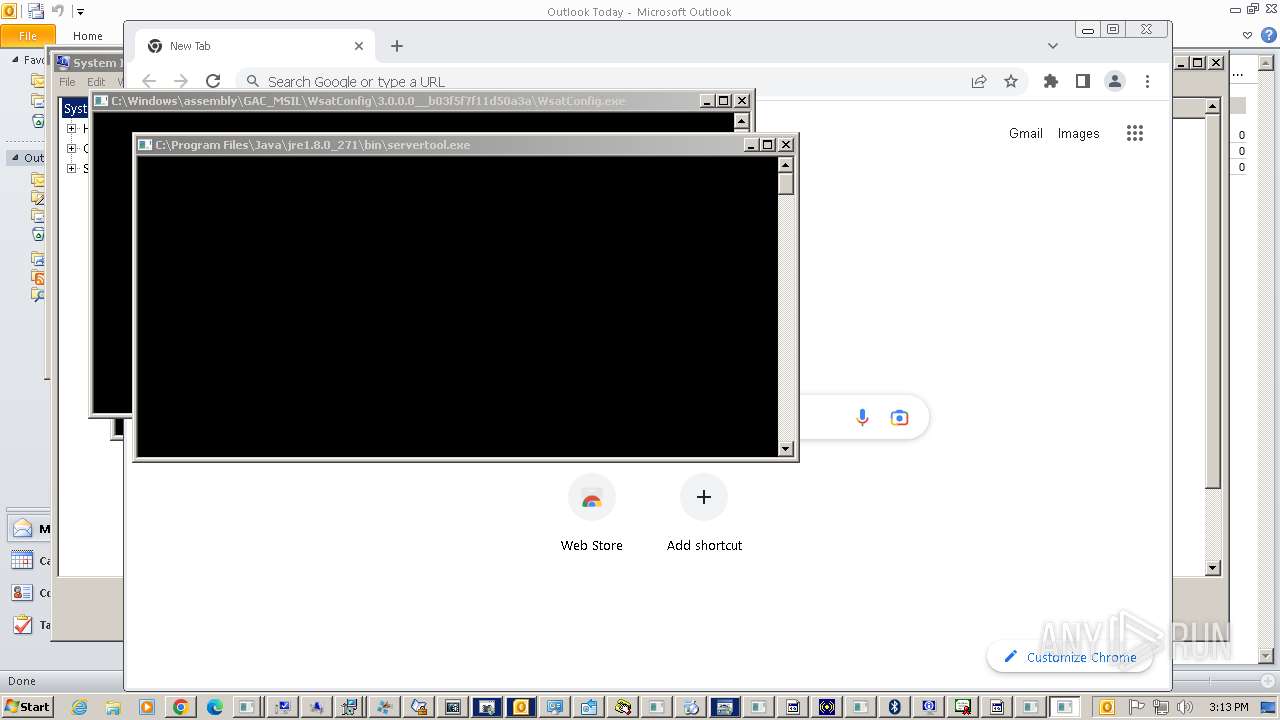Open Action Center flag in tray
Viewport: 1280px width, 720px height.
[1136, 707]
